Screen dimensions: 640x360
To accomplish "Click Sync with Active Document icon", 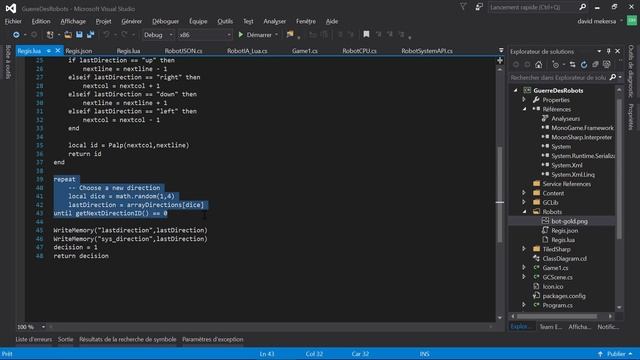I will (x=573, y=64).
